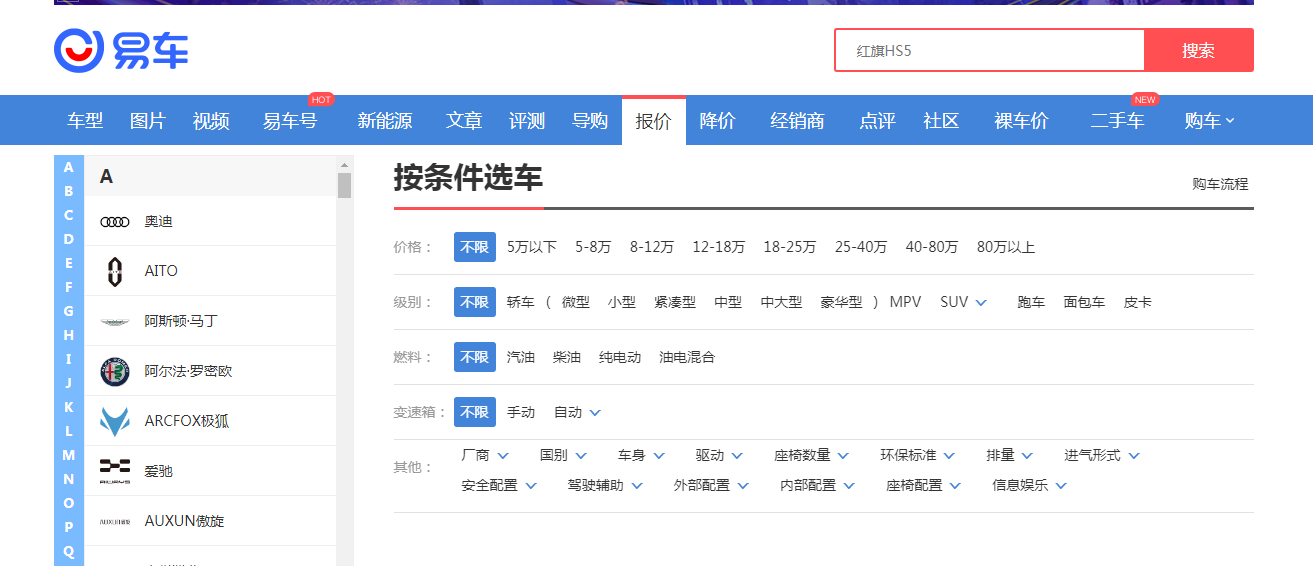
Task: Select the Audi brand logo
Action: click(115, 221)
